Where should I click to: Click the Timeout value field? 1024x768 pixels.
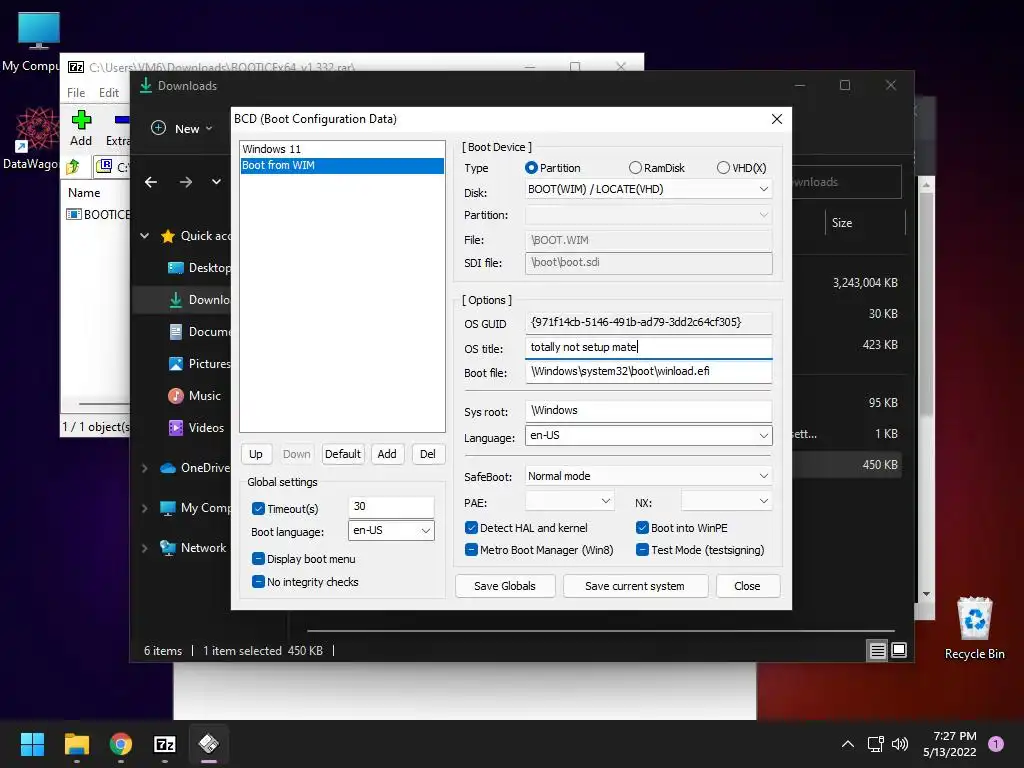click(391, 507)
